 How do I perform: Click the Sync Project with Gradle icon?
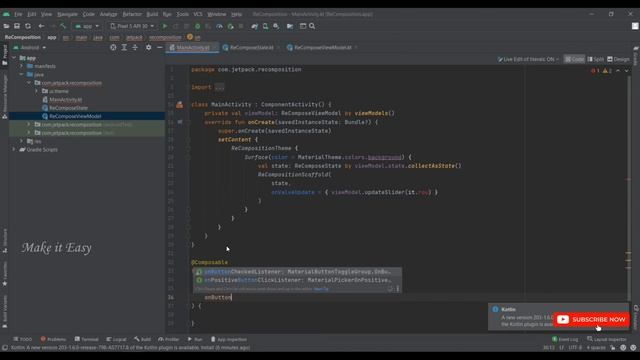[x=255, y=26]
